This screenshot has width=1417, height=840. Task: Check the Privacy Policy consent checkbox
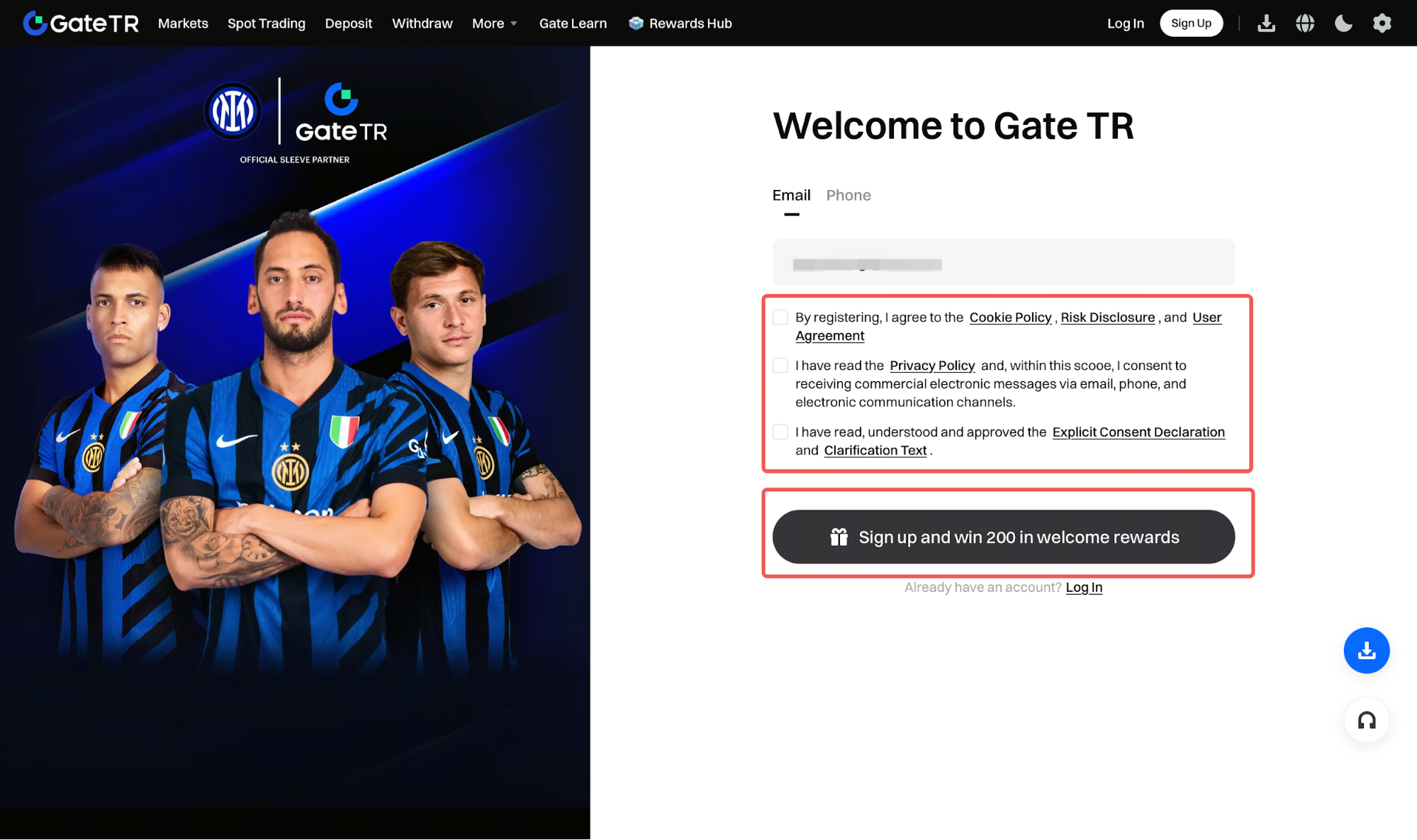tap(780, 365)
